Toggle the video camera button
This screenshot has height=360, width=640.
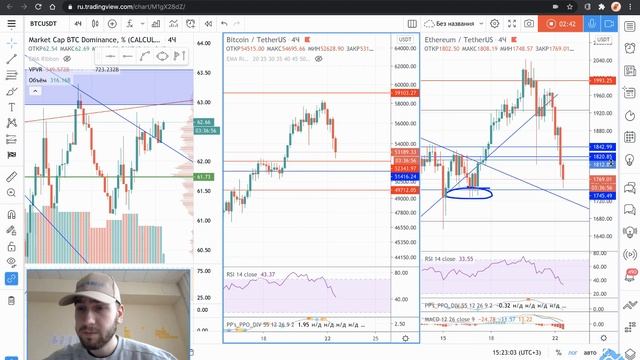tap(609, 24)
